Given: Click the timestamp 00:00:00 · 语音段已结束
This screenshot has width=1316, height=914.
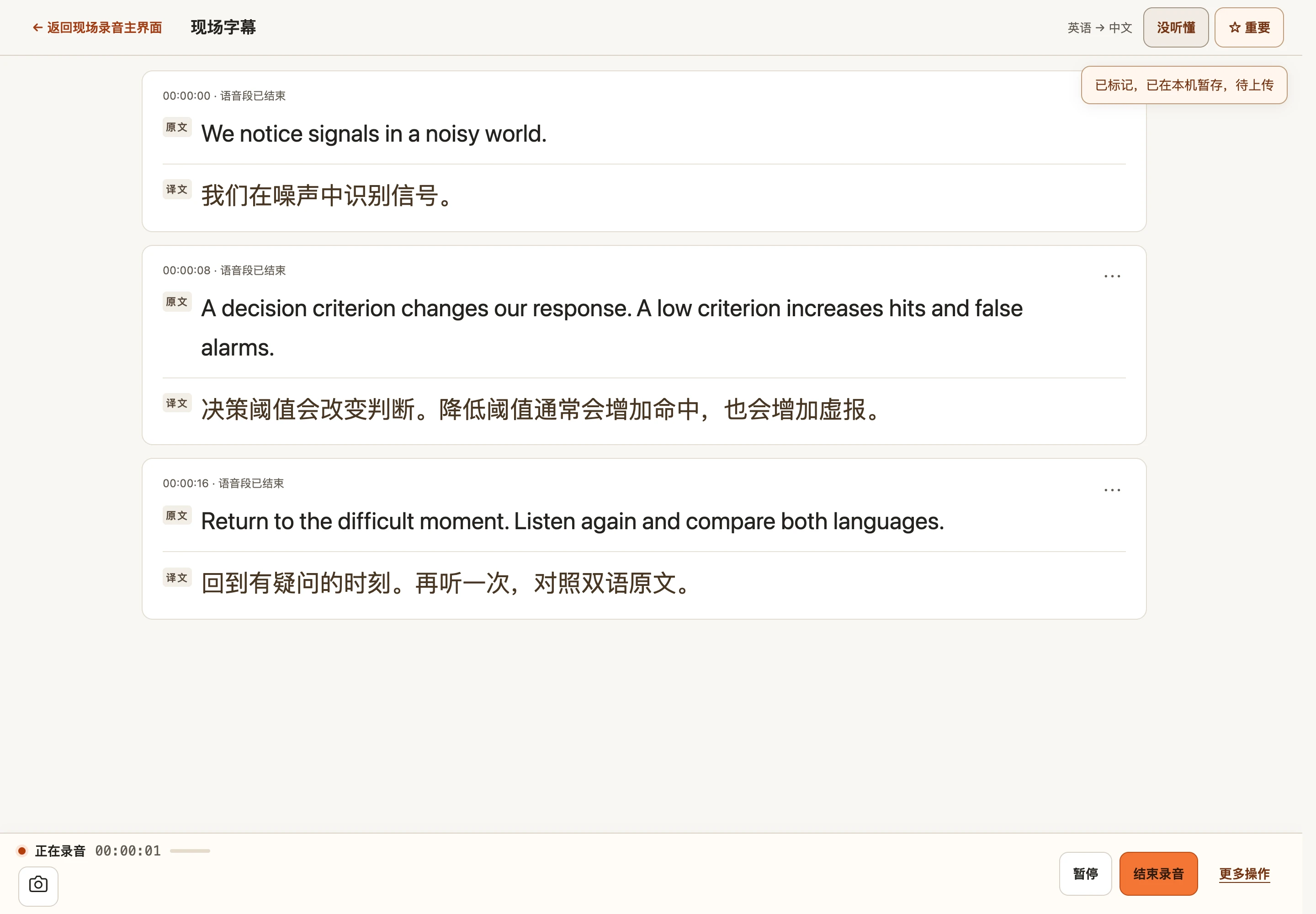Looking at the screenshot, I should point(224,96).
